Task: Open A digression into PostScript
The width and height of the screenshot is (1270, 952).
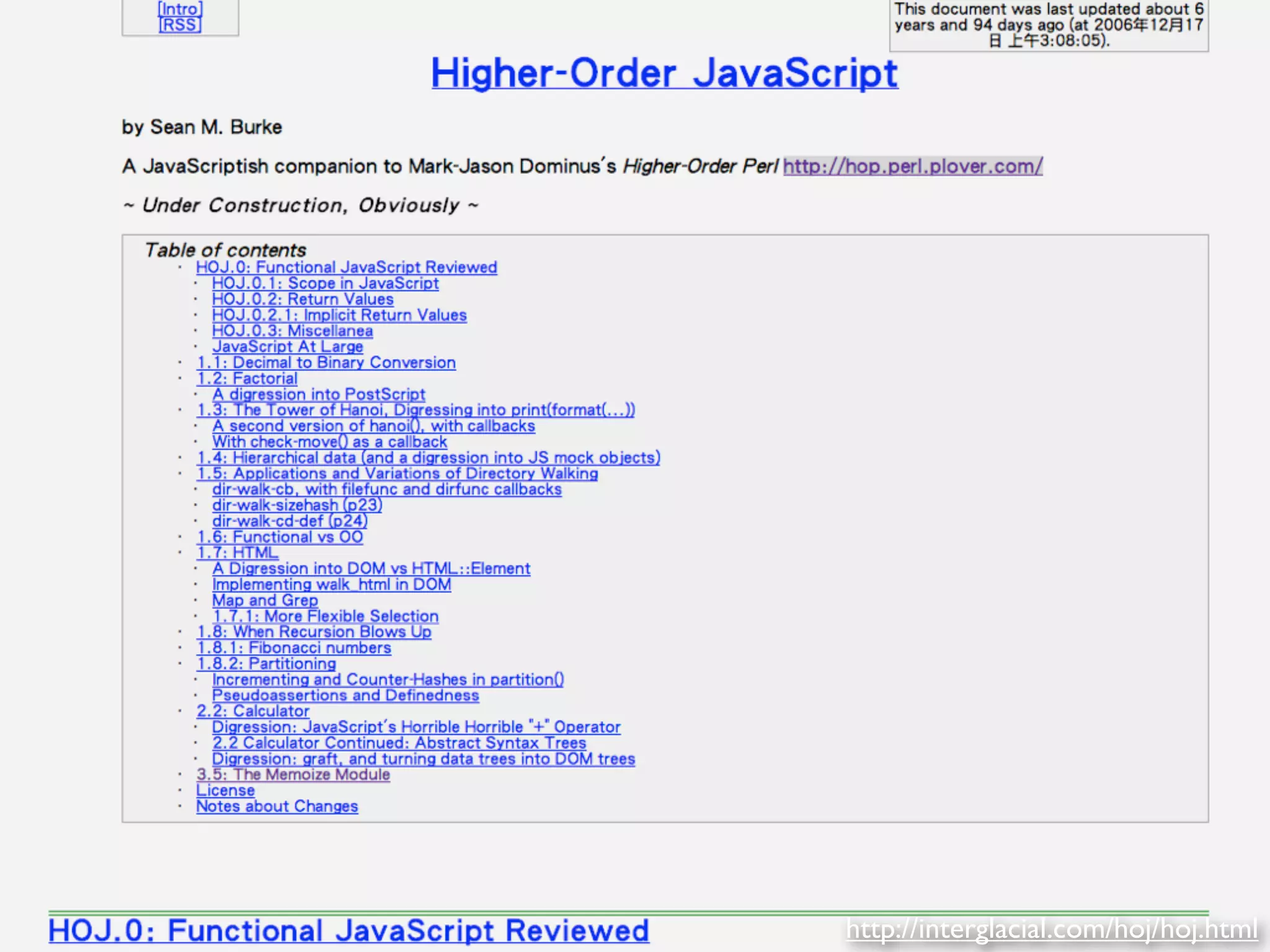Action: pos(319,394)
